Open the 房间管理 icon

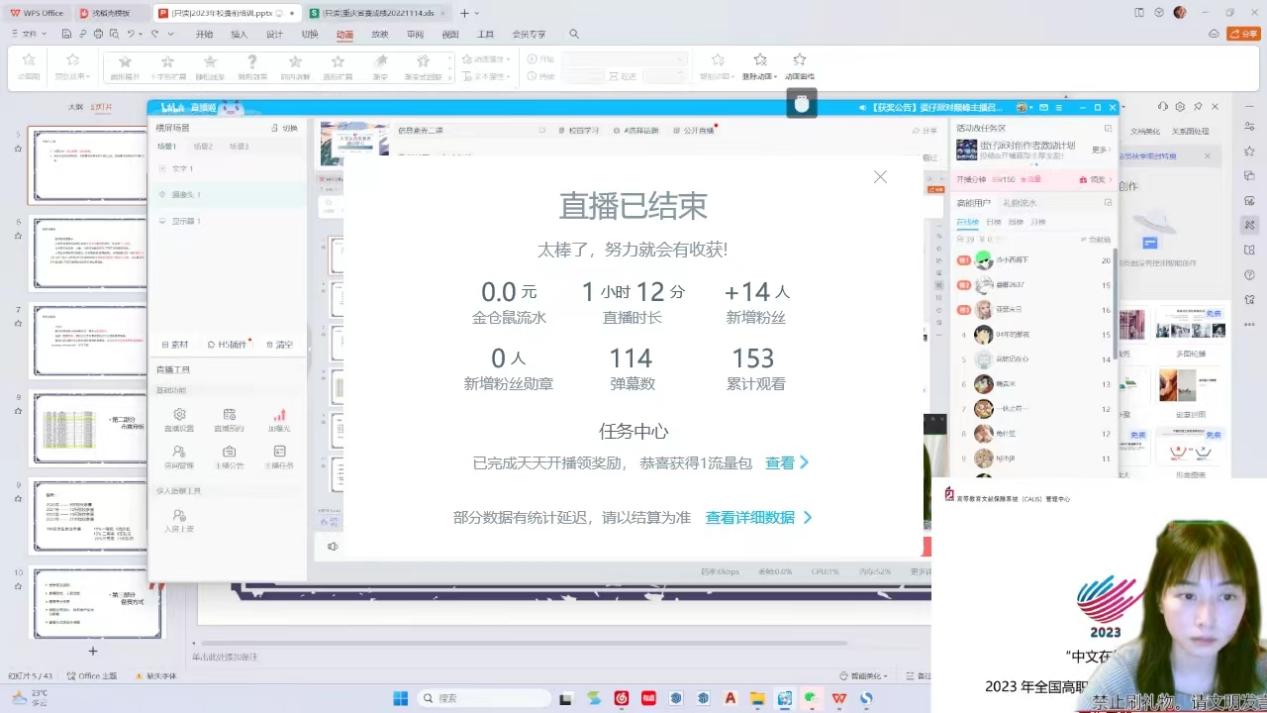click(179, 452)
